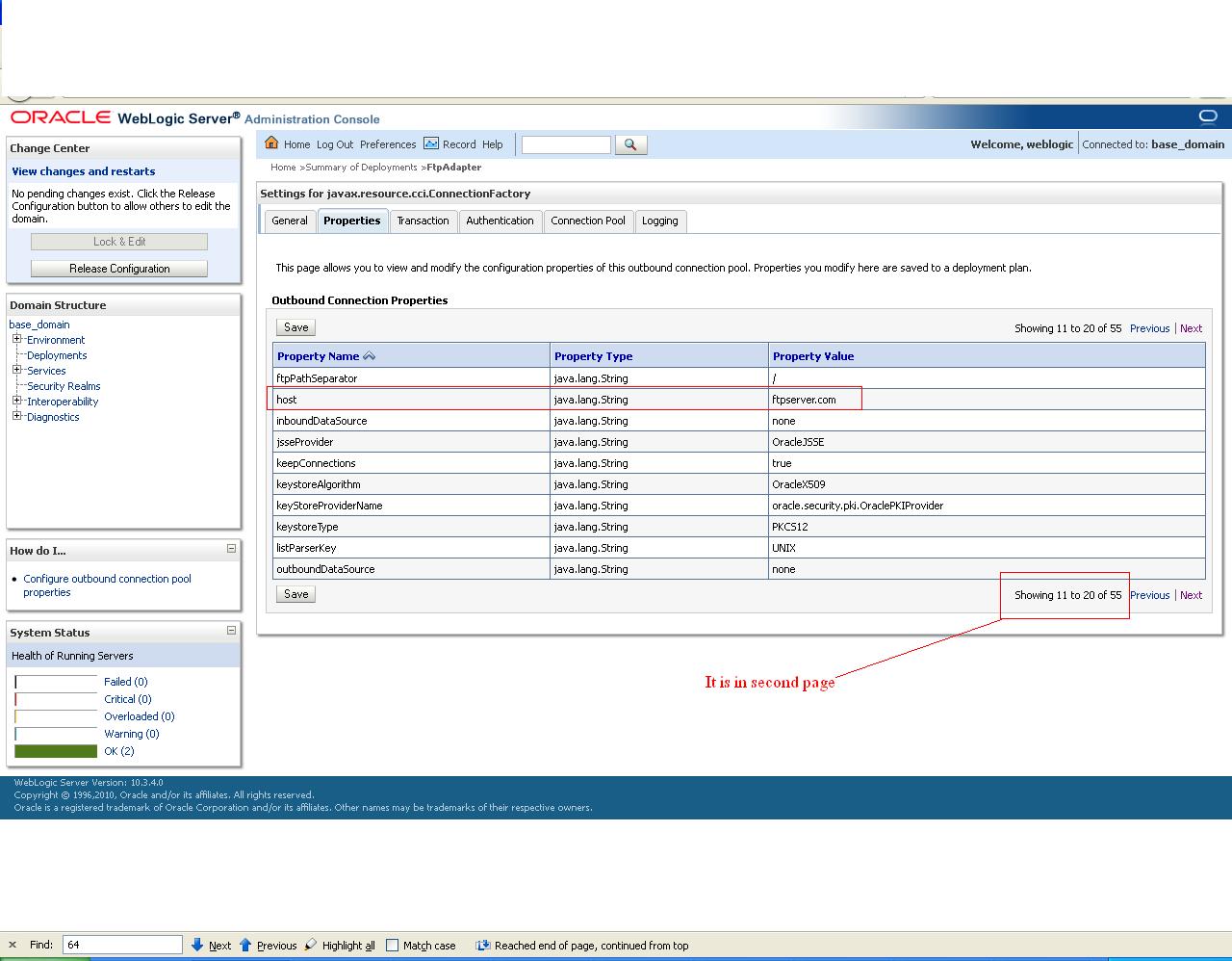The width and height of the screenshot is (1232, 961).
Task: Minimize the System Status panel
Action: [x=231, y=631]
